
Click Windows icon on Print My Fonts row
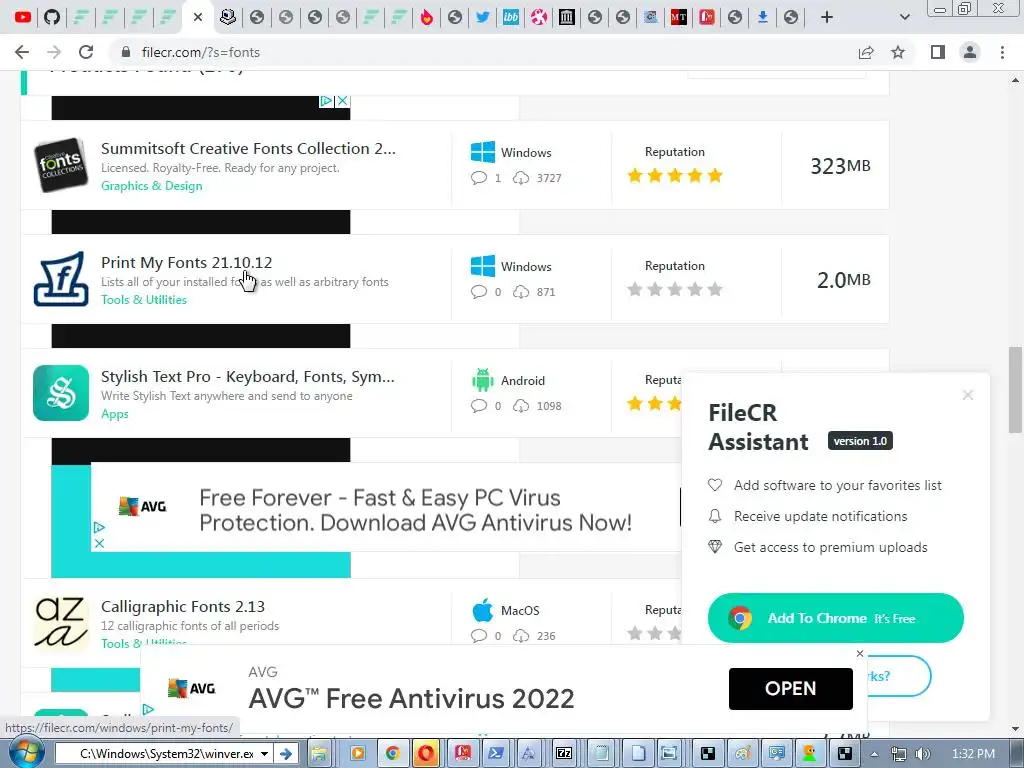[483, 266]
